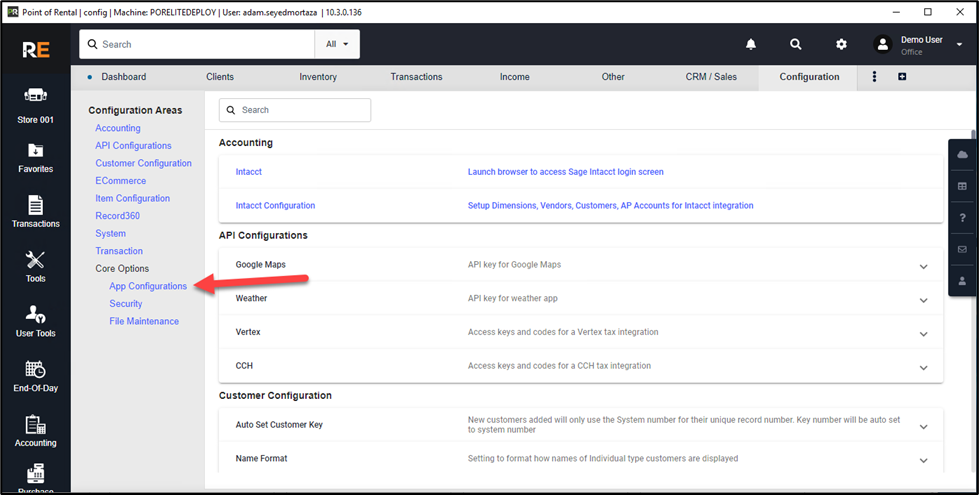Image resolution: width=979 pixels, height=495 pixels.
Task: Open the mail envelope icon on right
Action: [962, 249]
